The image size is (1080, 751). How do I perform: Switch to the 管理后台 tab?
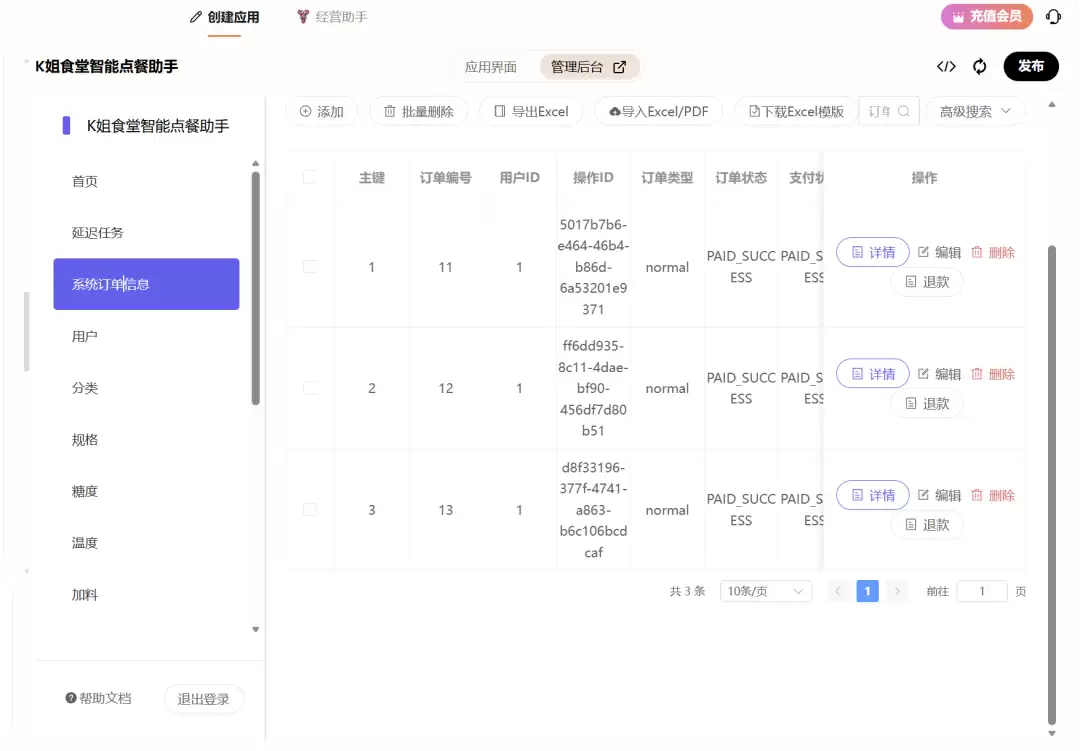589,67
